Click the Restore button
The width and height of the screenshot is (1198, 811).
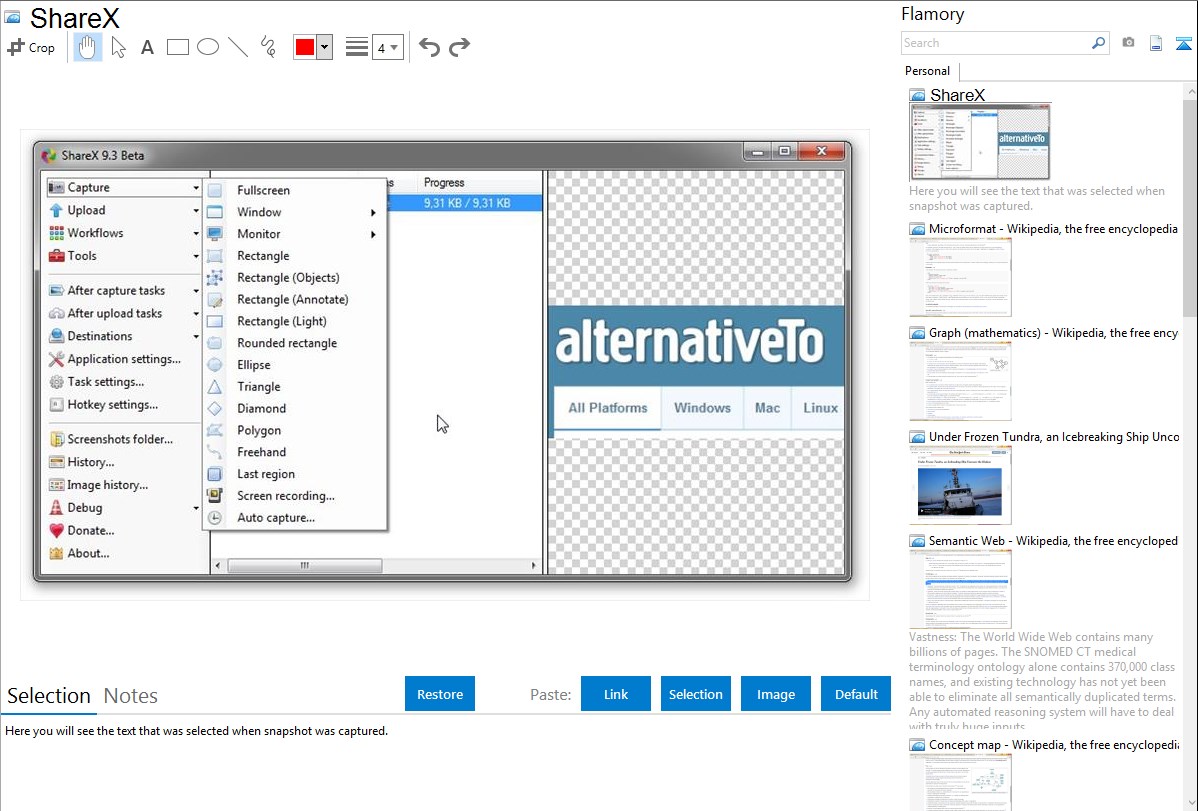[x=440, y=694]
